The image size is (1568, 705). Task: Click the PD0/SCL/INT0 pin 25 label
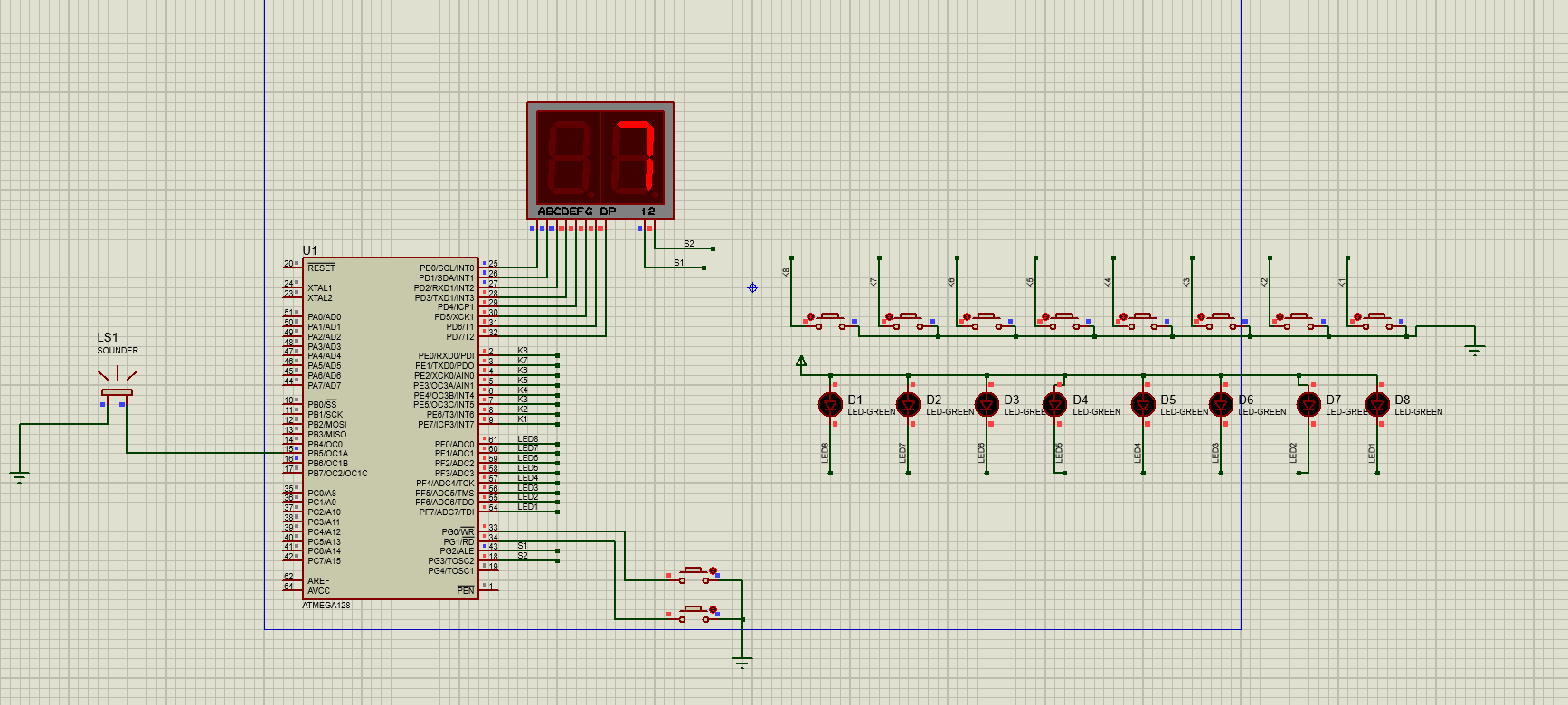pos(447,268)
